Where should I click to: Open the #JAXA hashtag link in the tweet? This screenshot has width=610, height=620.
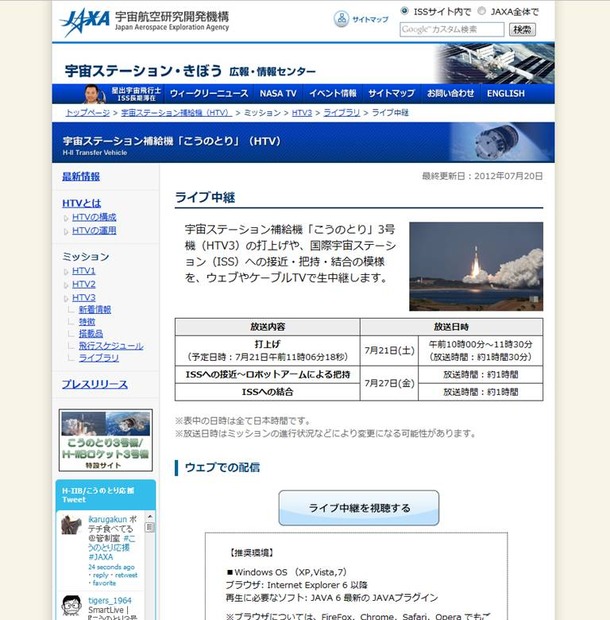tap(100, 557)
